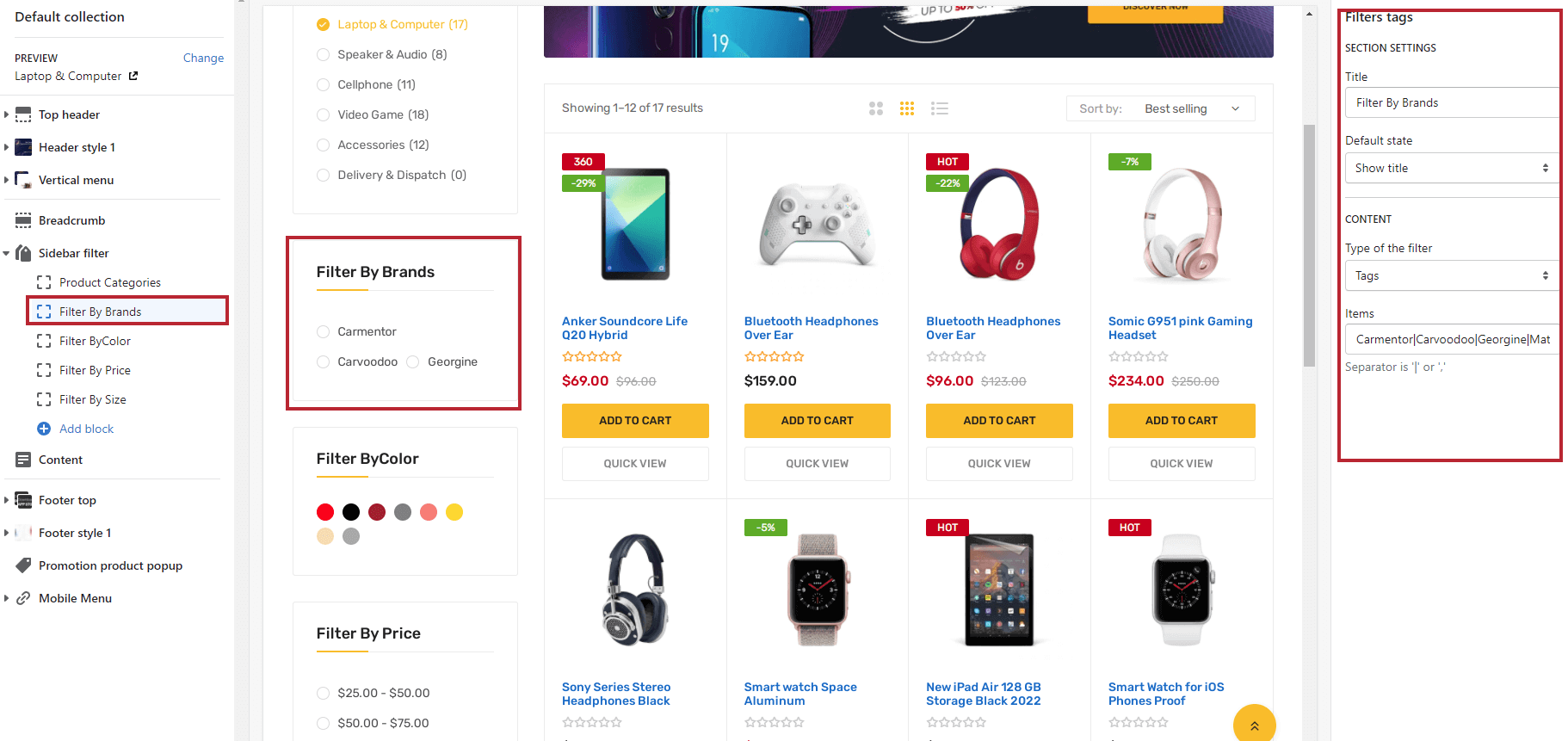Click the Sidebar filter section icon
This screenshot has height=741, width=1568.
pos(22,253)
